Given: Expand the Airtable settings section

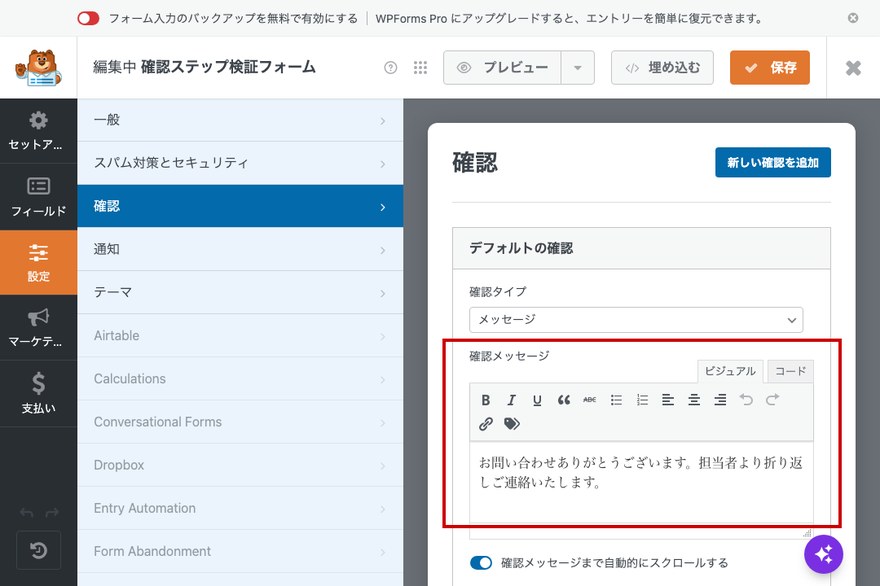Looking at the screenshot, I should click(240, 336).
